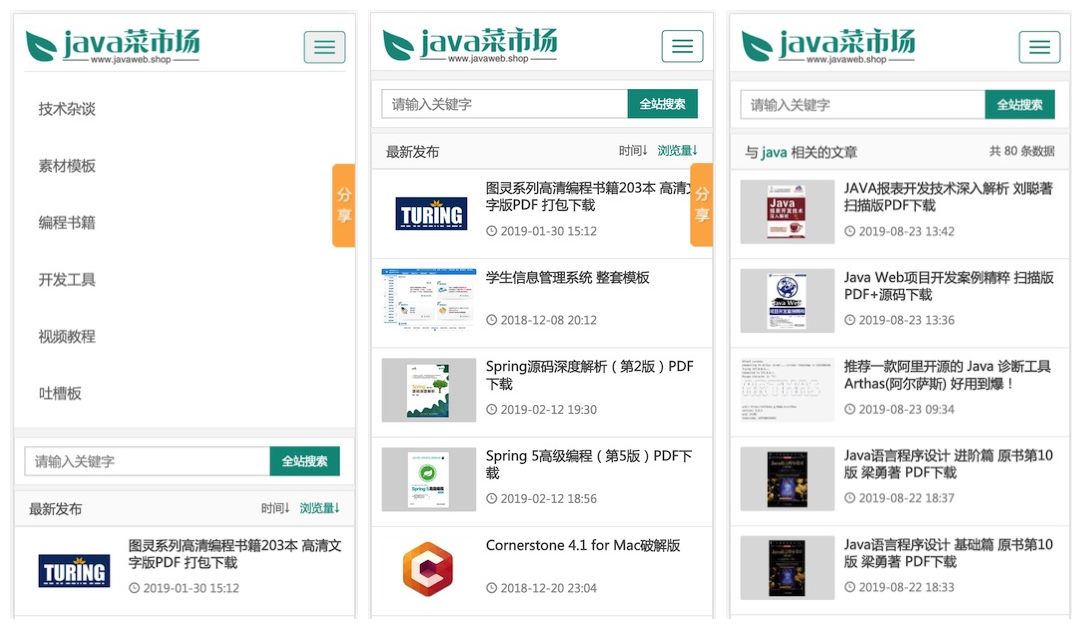
Task: Select 视频教程 menu item
Action: [x=67, y=337]
